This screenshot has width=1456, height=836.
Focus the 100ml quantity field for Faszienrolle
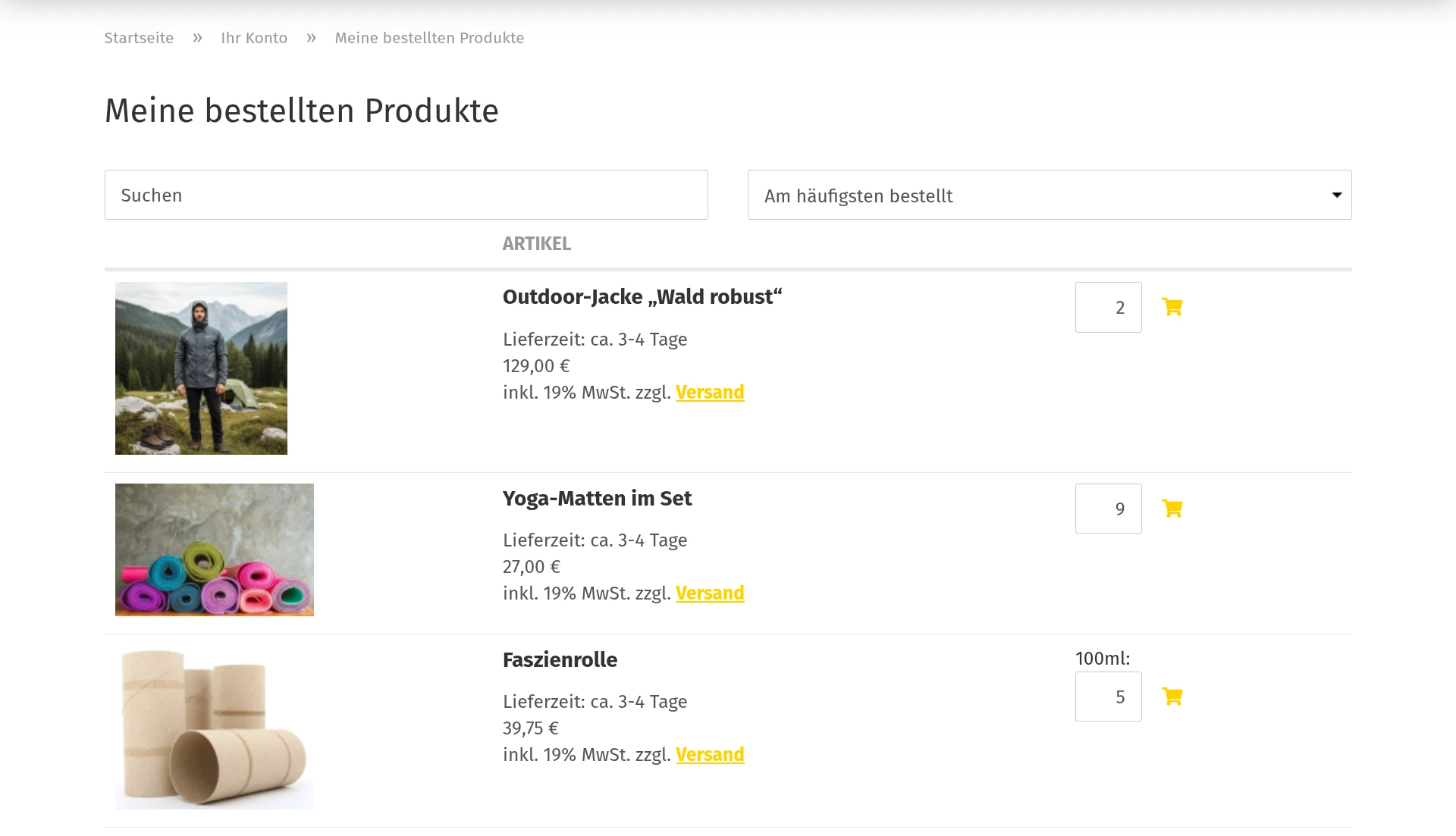point(1108,697)
